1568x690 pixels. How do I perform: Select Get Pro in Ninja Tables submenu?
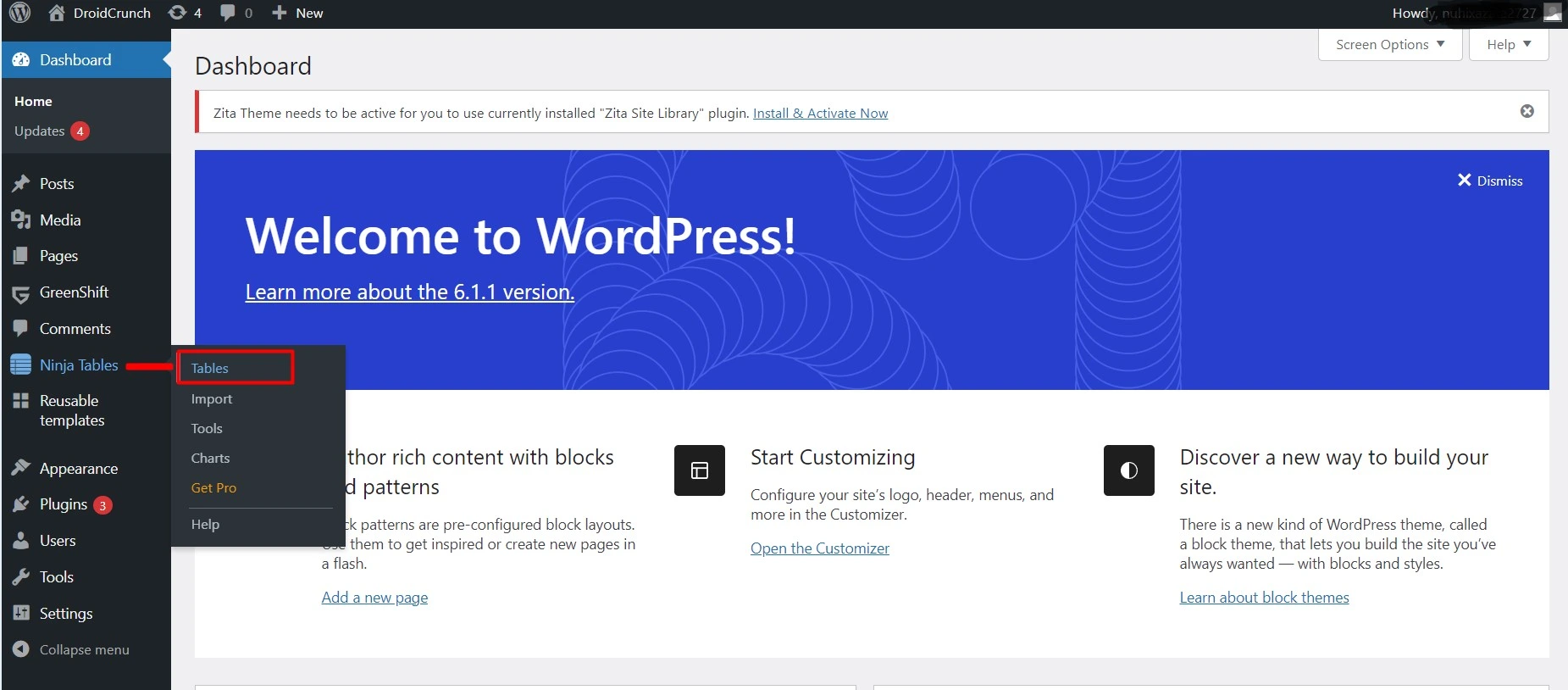tap(213, 488)
